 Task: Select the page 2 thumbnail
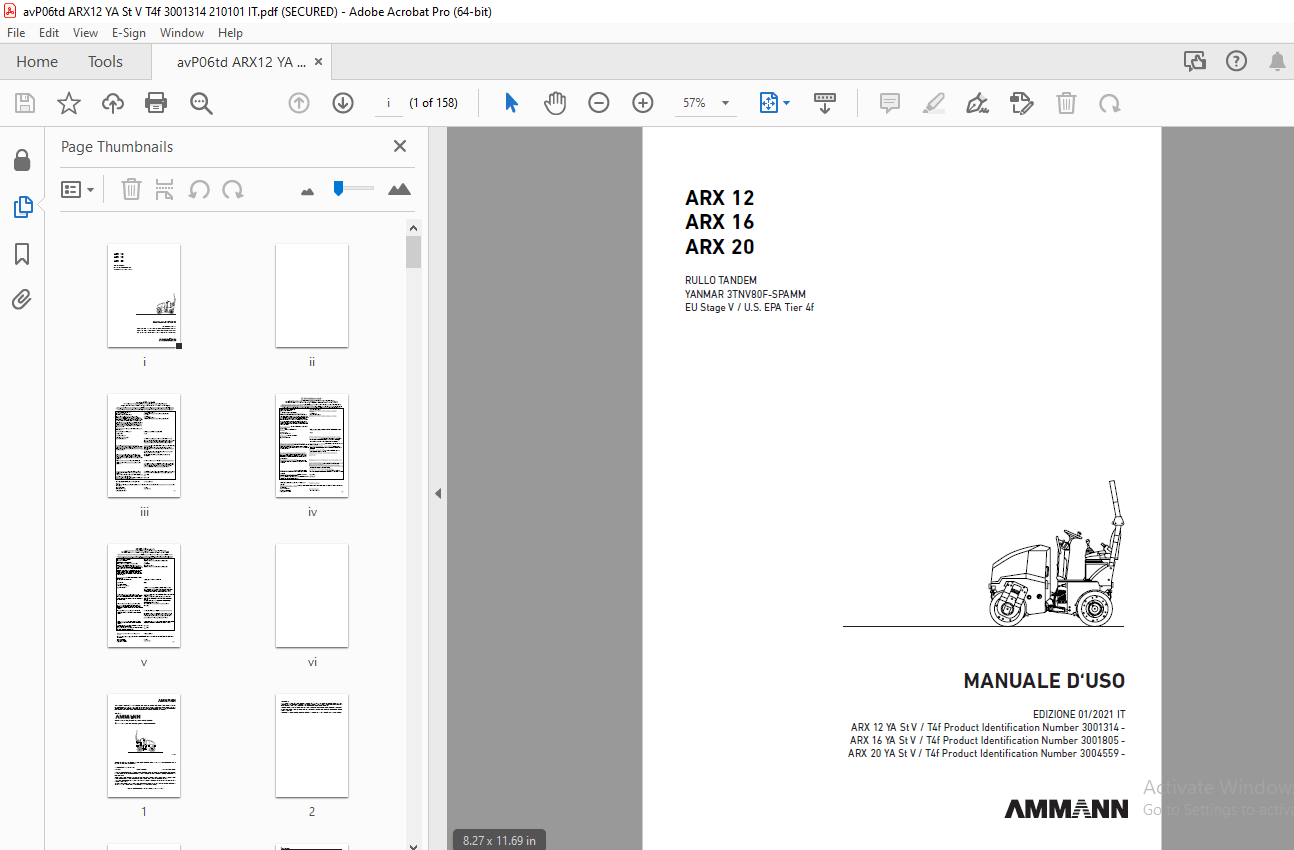tap(312, 746)
